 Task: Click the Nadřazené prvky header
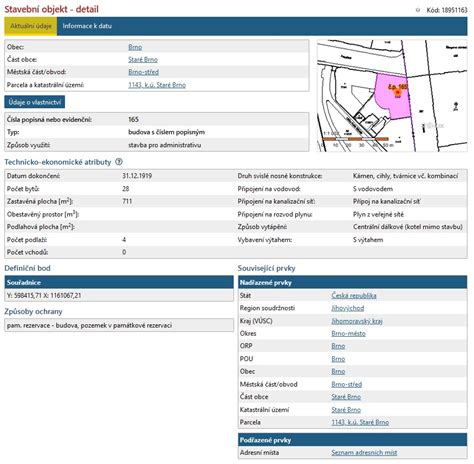click(353, 282)
